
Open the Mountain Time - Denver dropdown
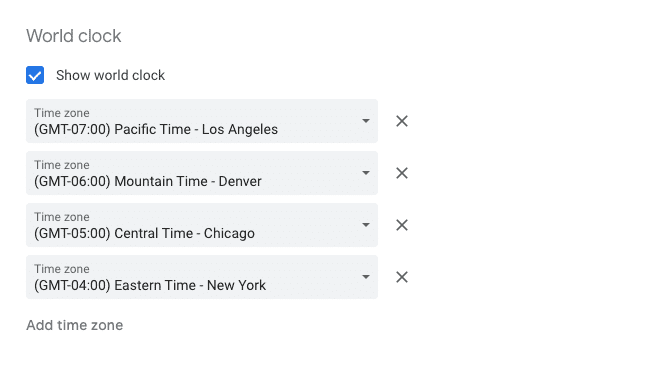[202, 173]
